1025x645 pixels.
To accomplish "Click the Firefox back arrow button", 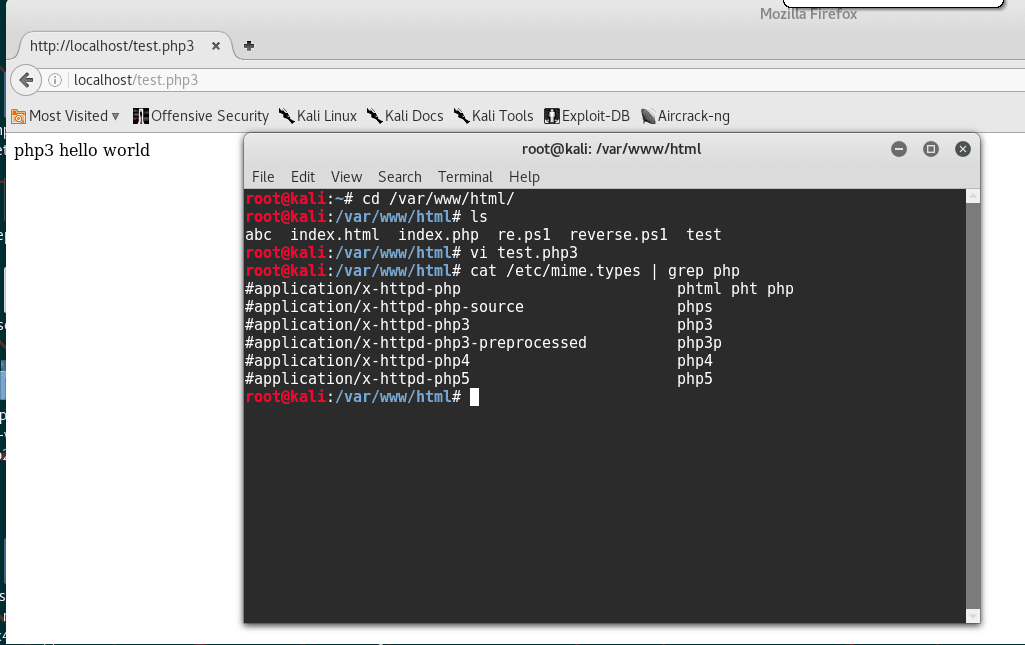I will coord(26,80).
